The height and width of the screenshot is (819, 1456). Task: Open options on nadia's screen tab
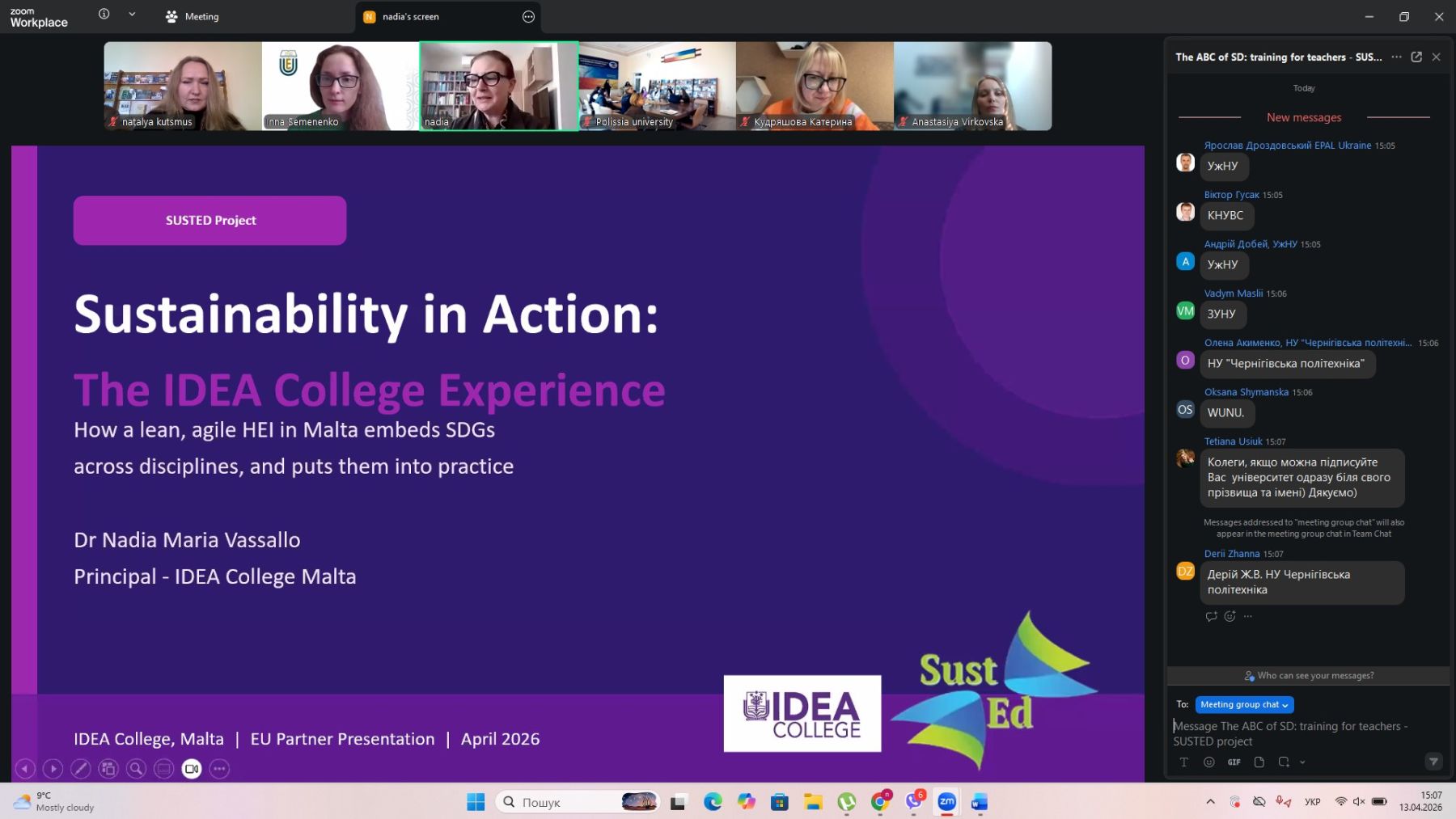click(x=529, y=16)
